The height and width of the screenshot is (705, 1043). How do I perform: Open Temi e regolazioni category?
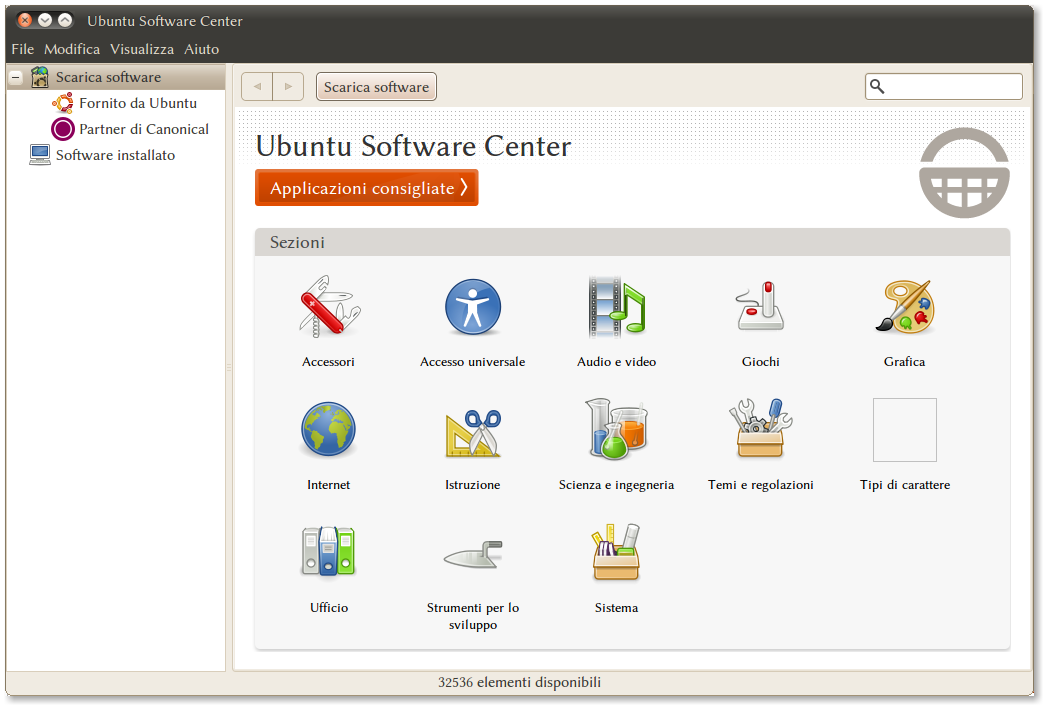point(760,430)
